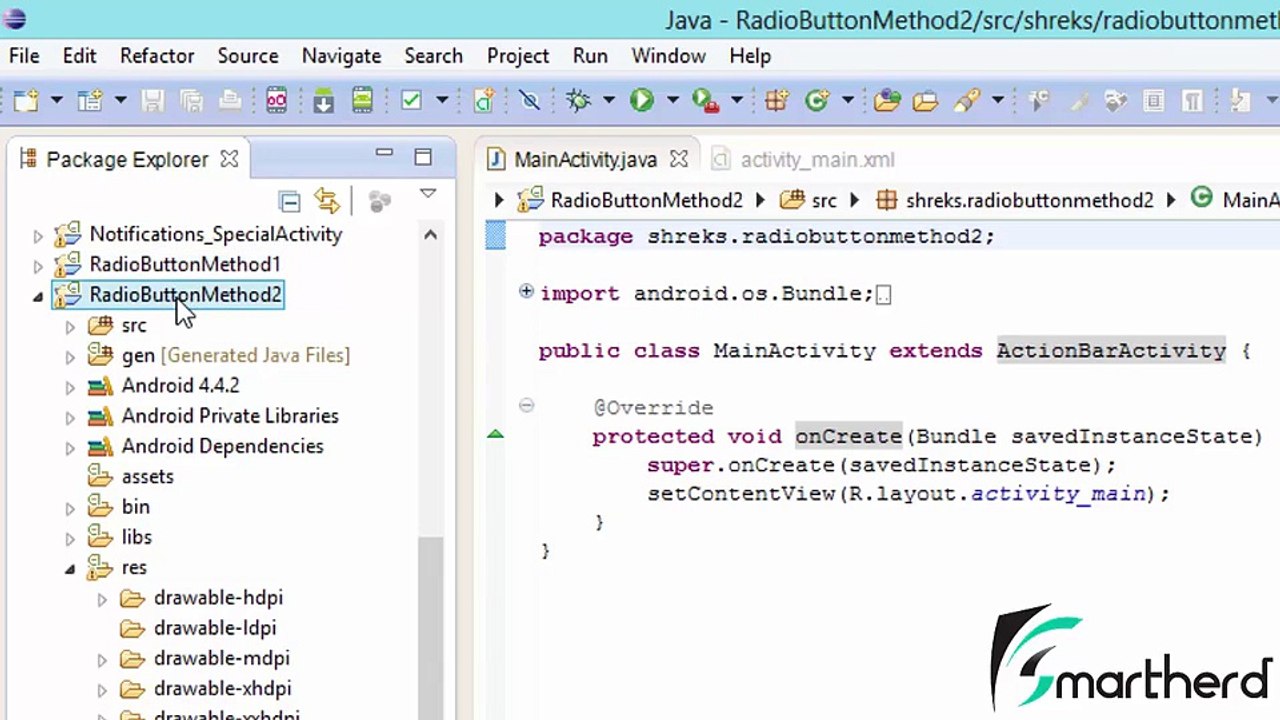
Task: Open the Package Explorer View Menu triangle
Action: (428, 194)
